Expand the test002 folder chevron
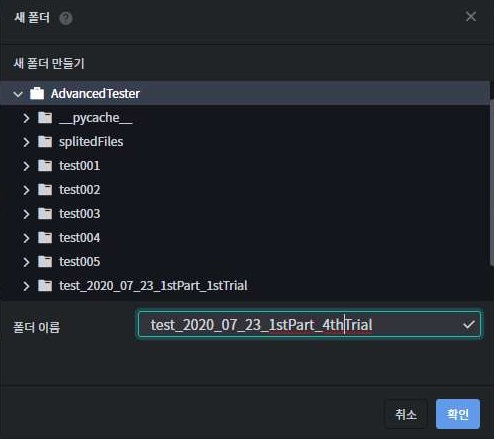Viewport: 494px width, 439px height. tap(26, 190)
